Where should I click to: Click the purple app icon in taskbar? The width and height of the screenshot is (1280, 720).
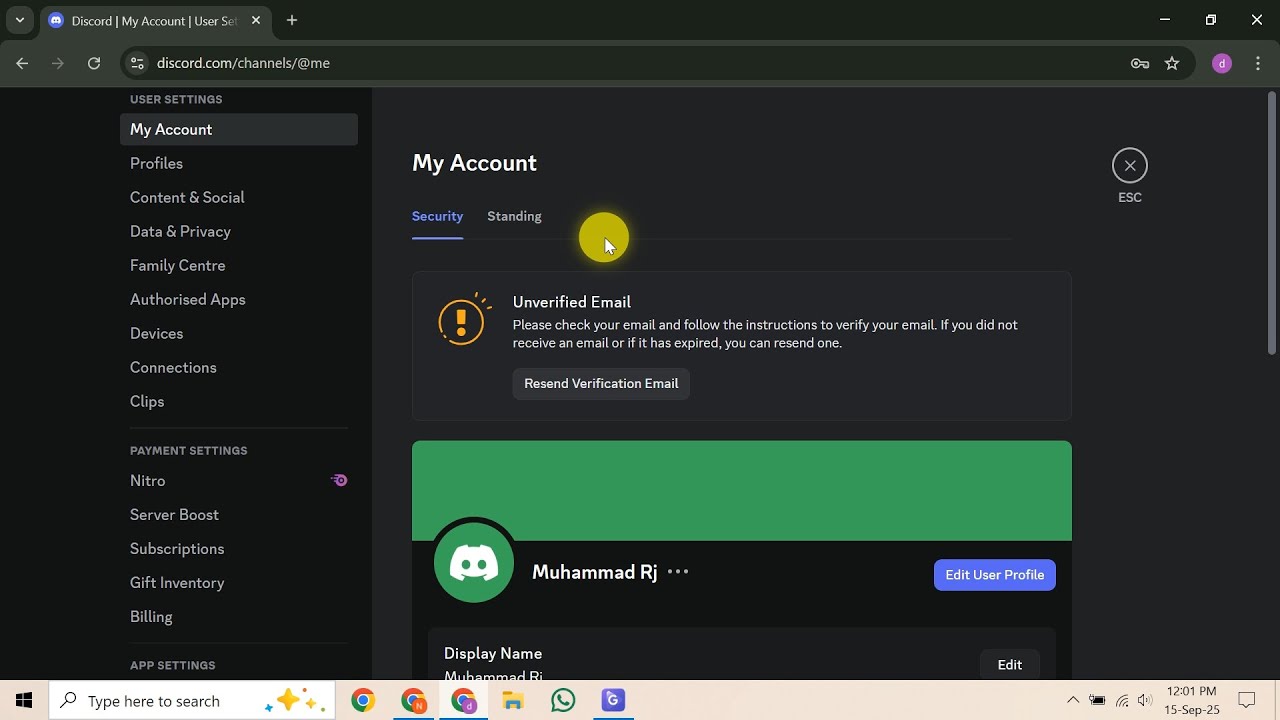click(613, 701)
